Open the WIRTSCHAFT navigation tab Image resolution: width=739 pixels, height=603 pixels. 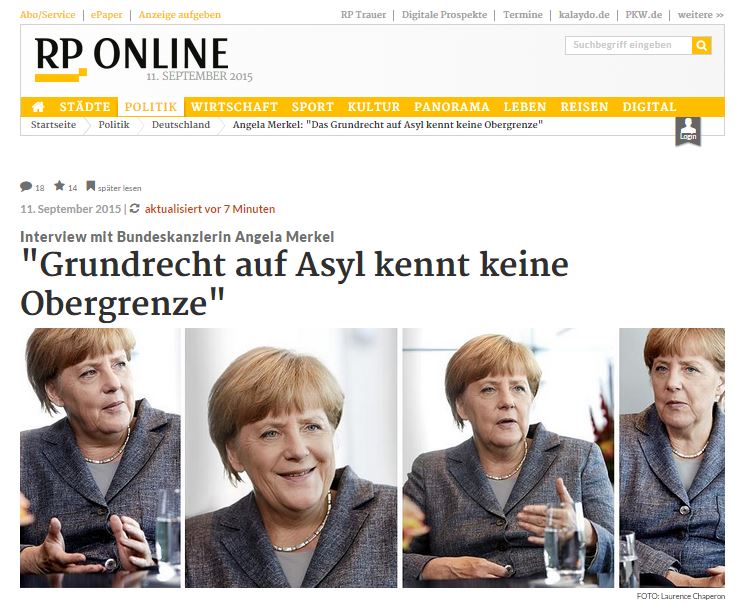tap(234, 107)
